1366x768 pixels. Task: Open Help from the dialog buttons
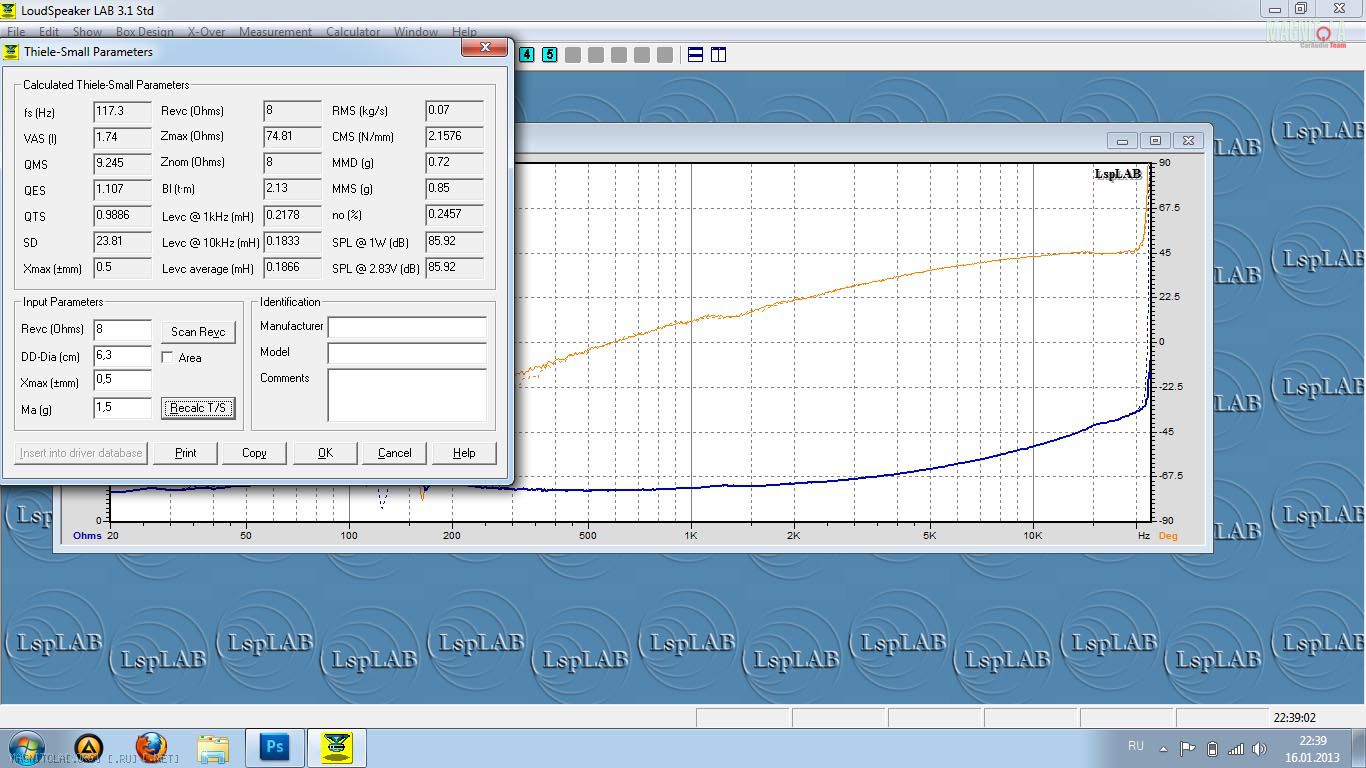464,453
